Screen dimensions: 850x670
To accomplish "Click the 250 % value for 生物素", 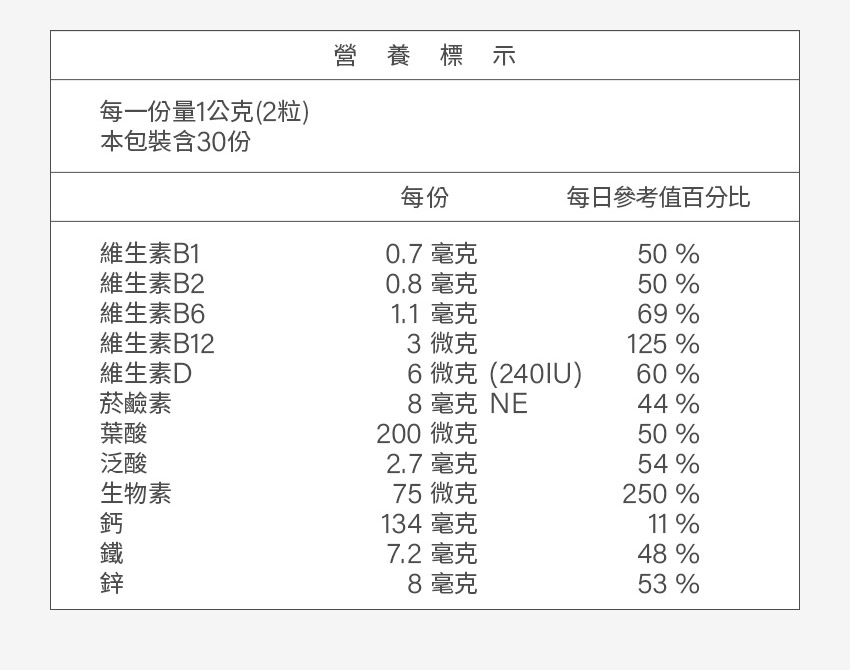I will tap(660, 494).
